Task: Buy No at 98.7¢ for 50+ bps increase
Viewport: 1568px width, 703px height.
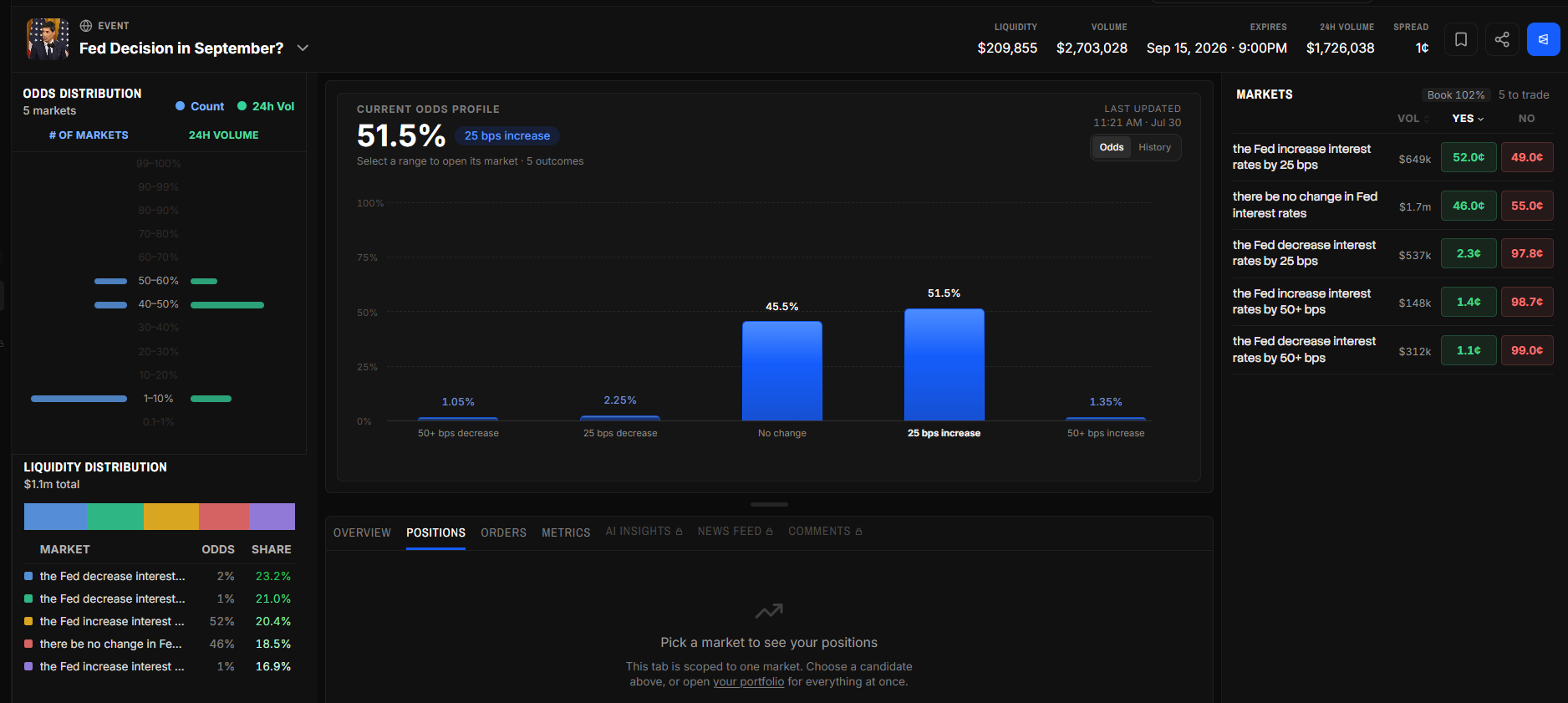Action: [x=1527, y=302]
